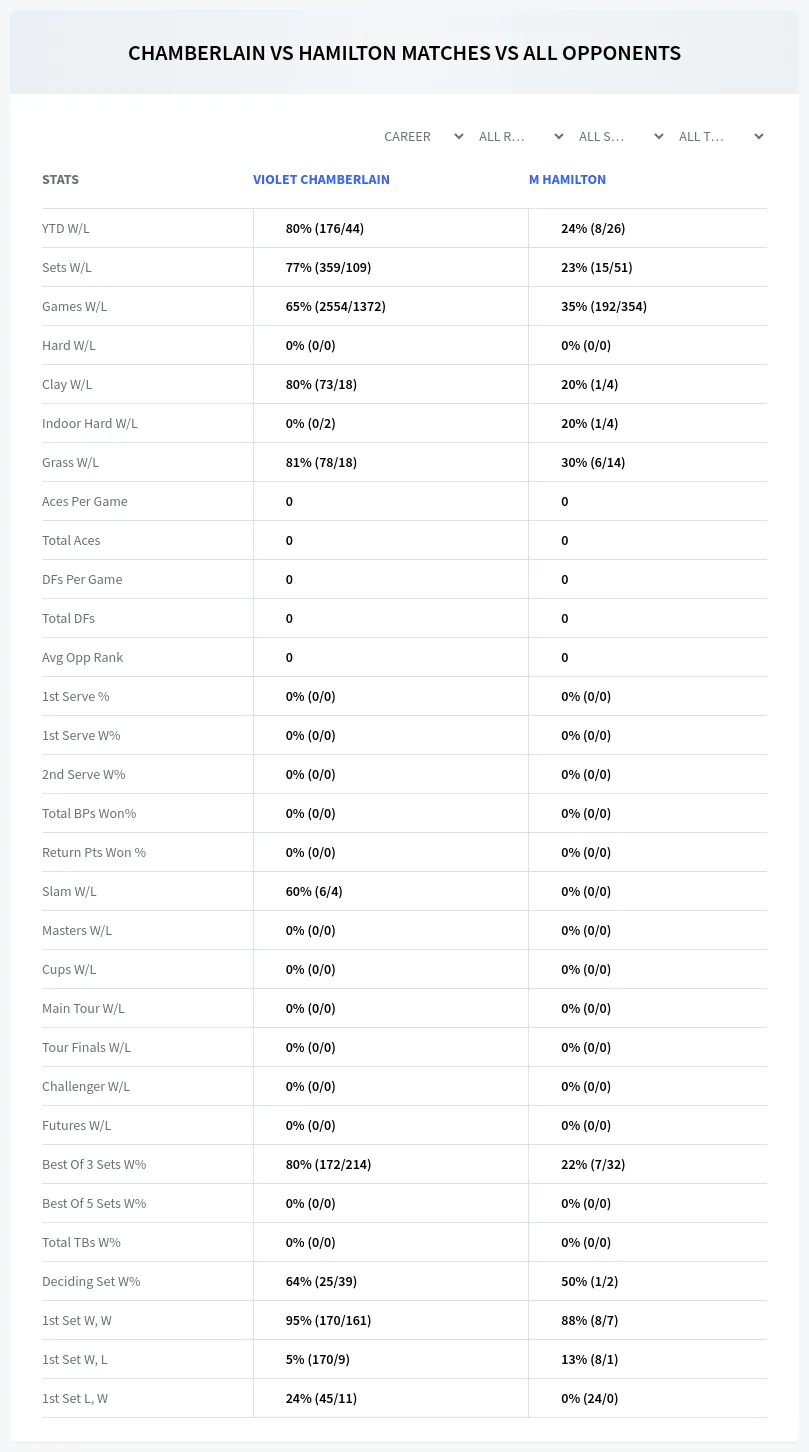809x1452 pixels.
Task: Click the page title heading Chamberlain vs Hamilton
Action: [x=404, y=53]
